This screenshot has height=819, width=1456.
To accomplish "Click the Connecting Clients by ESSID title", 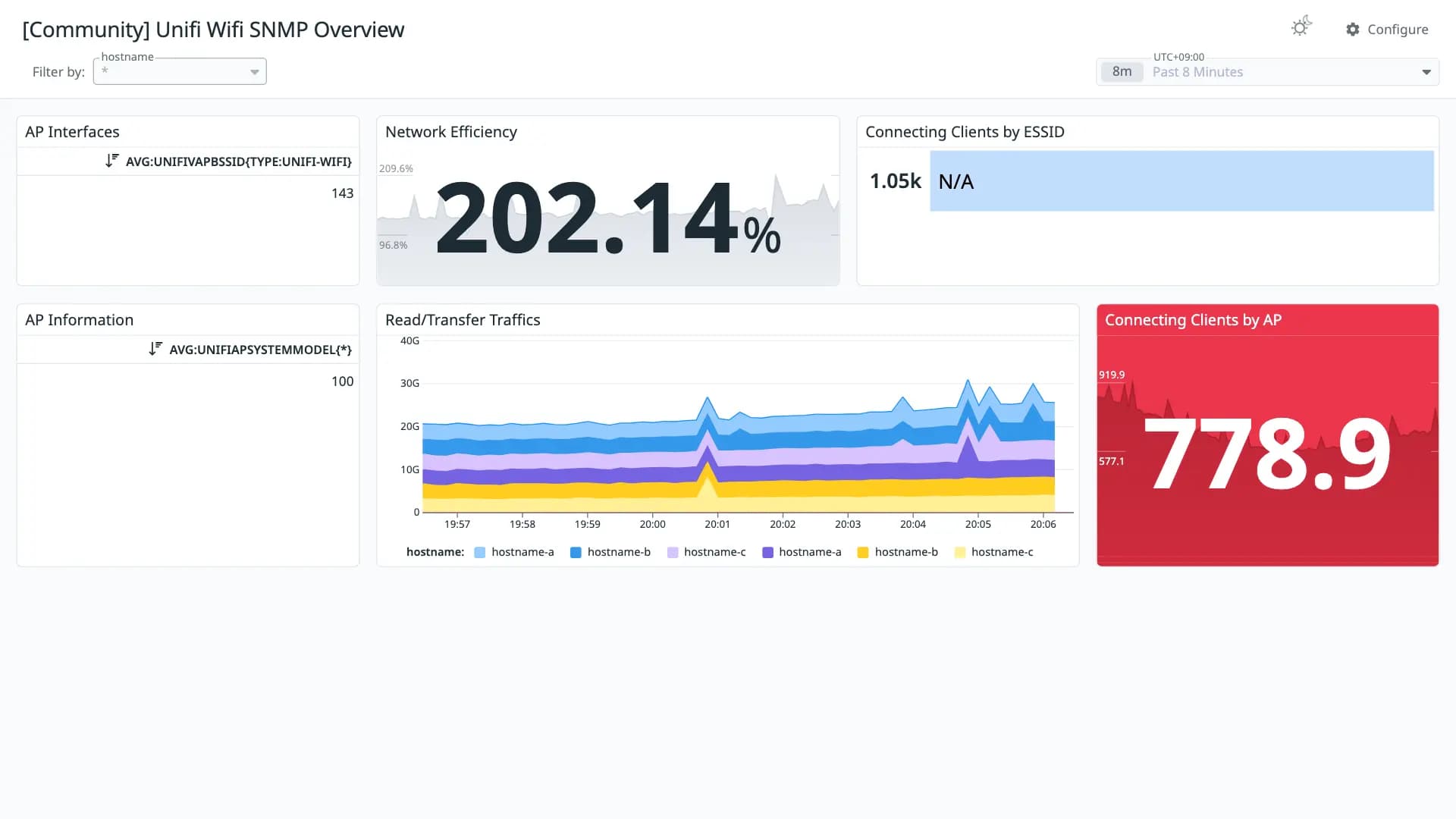I will coord(965,132).
